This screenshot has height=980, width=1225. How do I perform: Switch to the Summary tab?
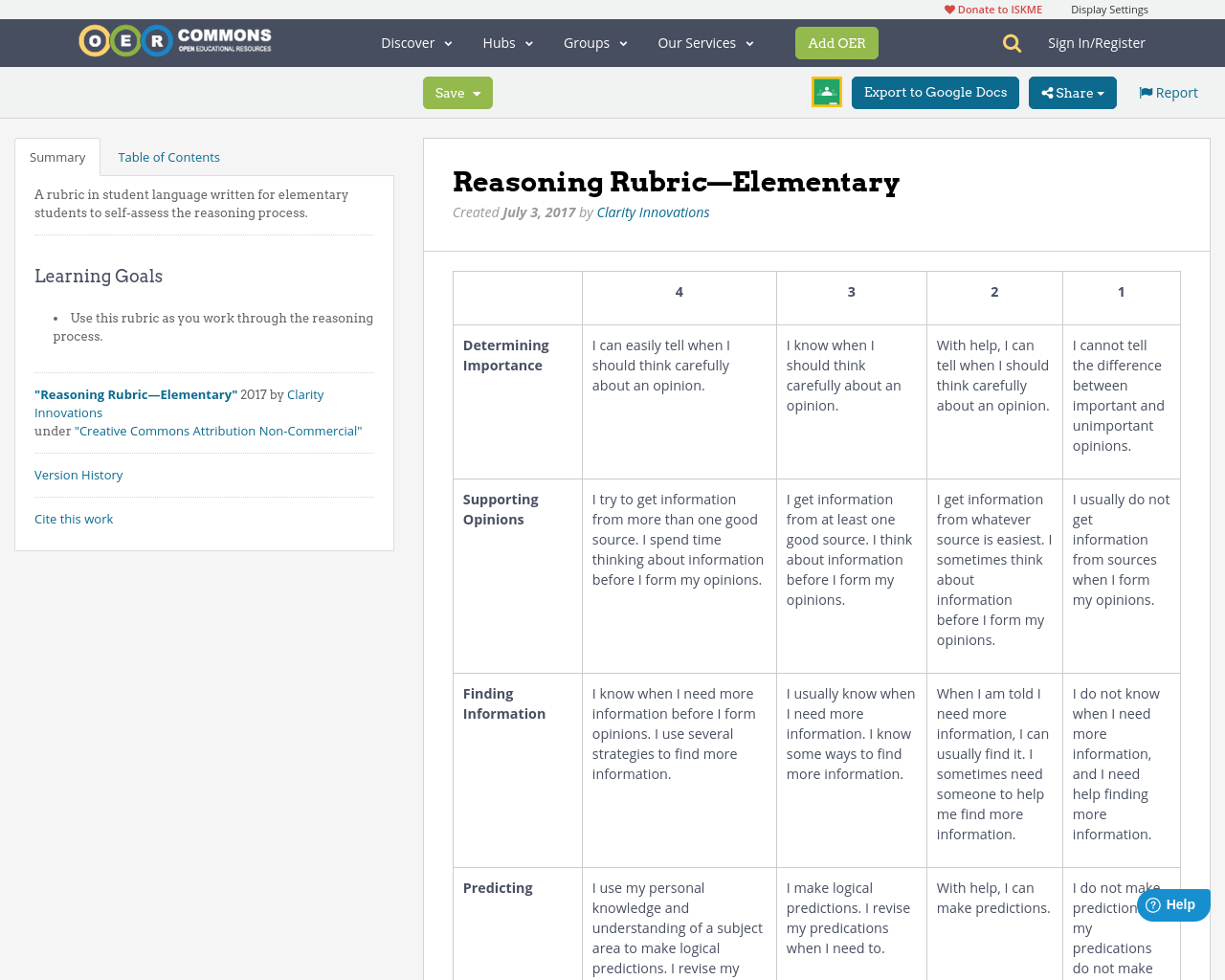(57, 157)
